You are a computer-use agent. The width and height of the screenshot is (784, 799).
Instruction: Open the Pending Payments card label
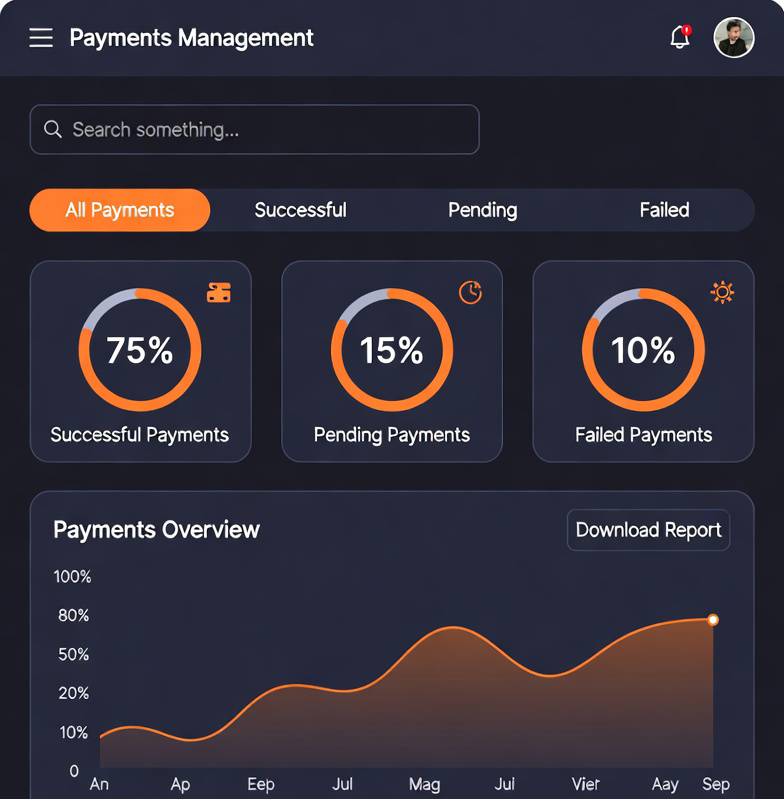tap(392, 435)
